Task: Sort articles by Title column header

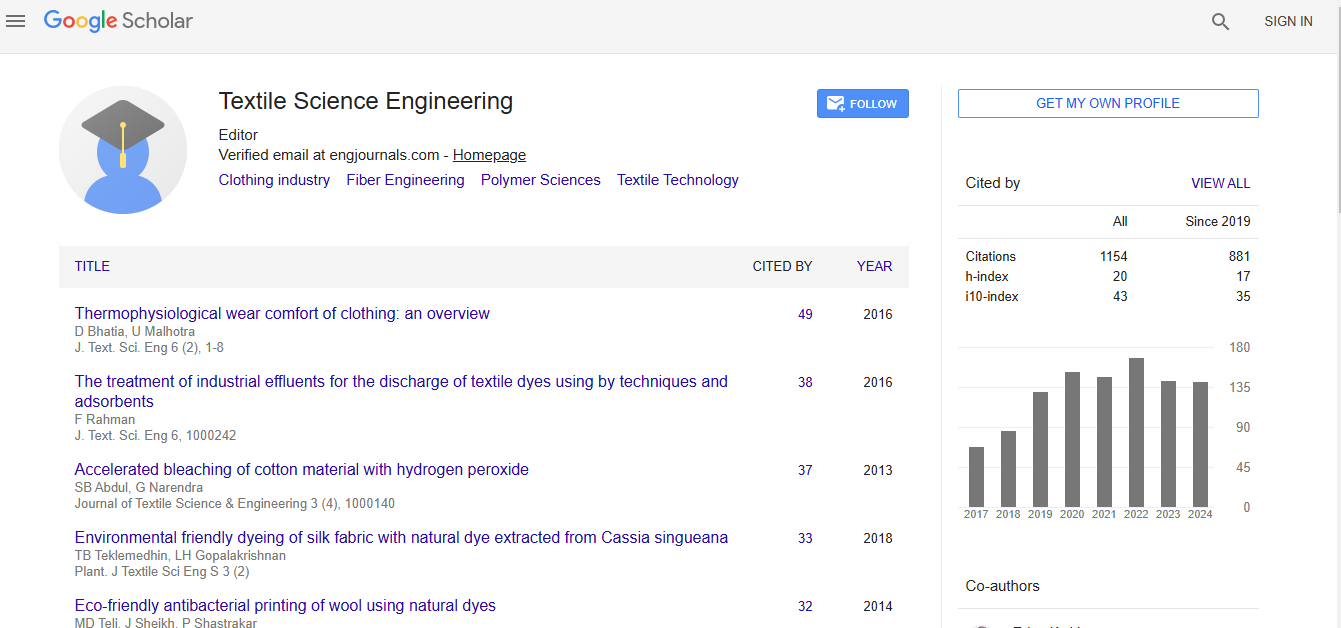Action: tap(92, 266)
